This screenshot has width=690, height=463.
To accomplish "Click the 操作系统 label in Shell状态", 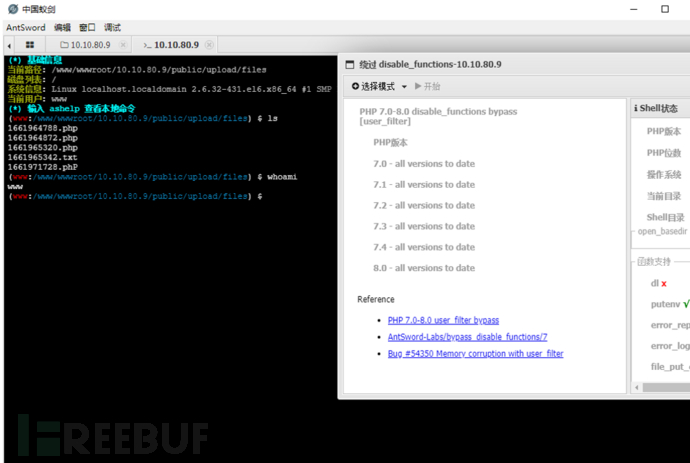I will click(664, 175).
